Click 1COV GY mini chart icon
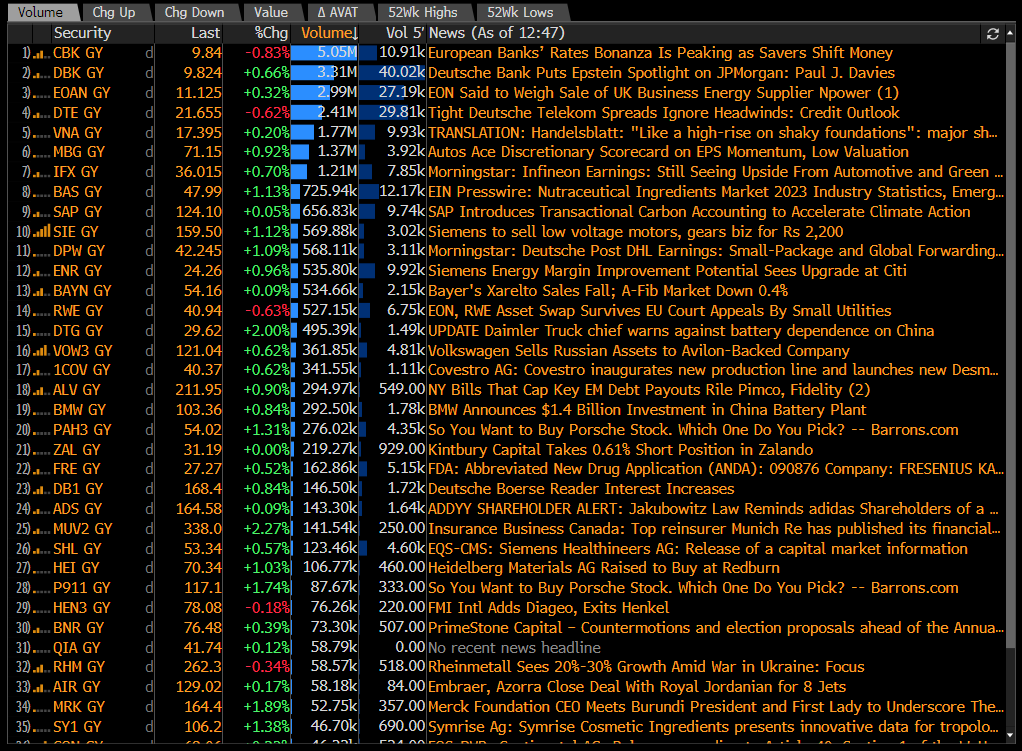The height and width of the screenshot is (751, 1022). (42, 370)
